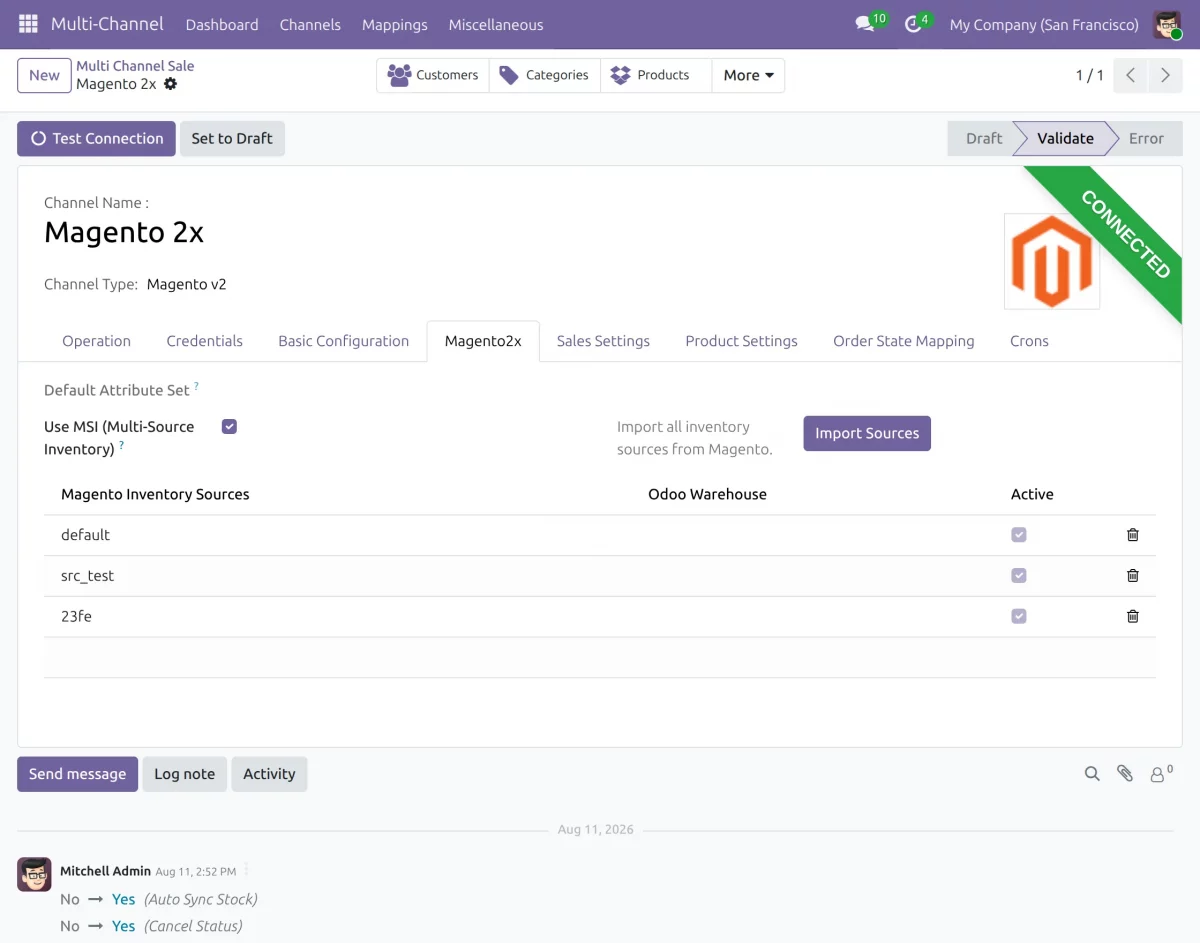Select the Validate status stage
This screenshot has height=943, width=1200.
[1065, 139]
